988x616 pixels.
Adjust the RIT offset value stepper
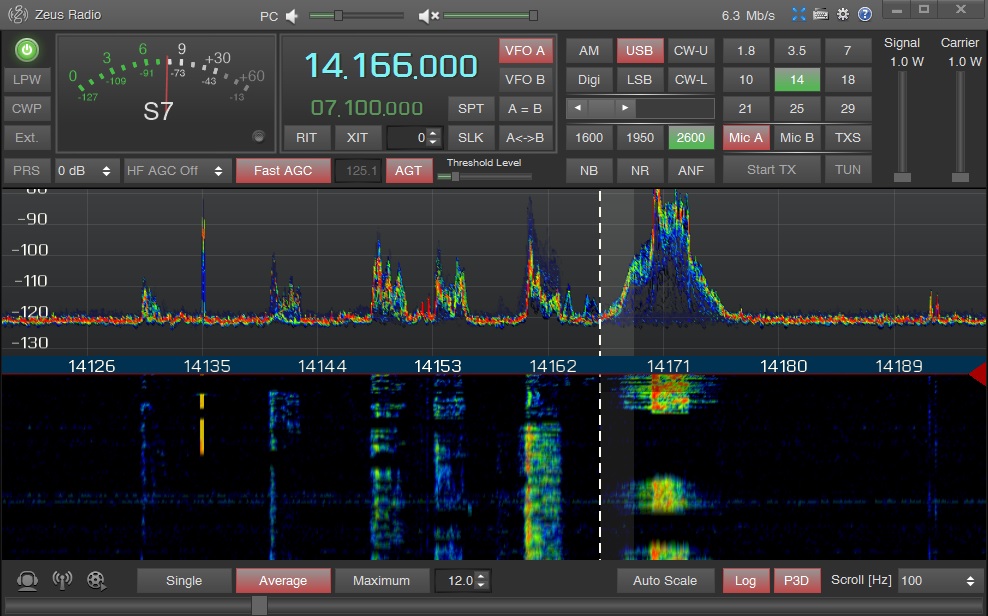tap(432, 137)
